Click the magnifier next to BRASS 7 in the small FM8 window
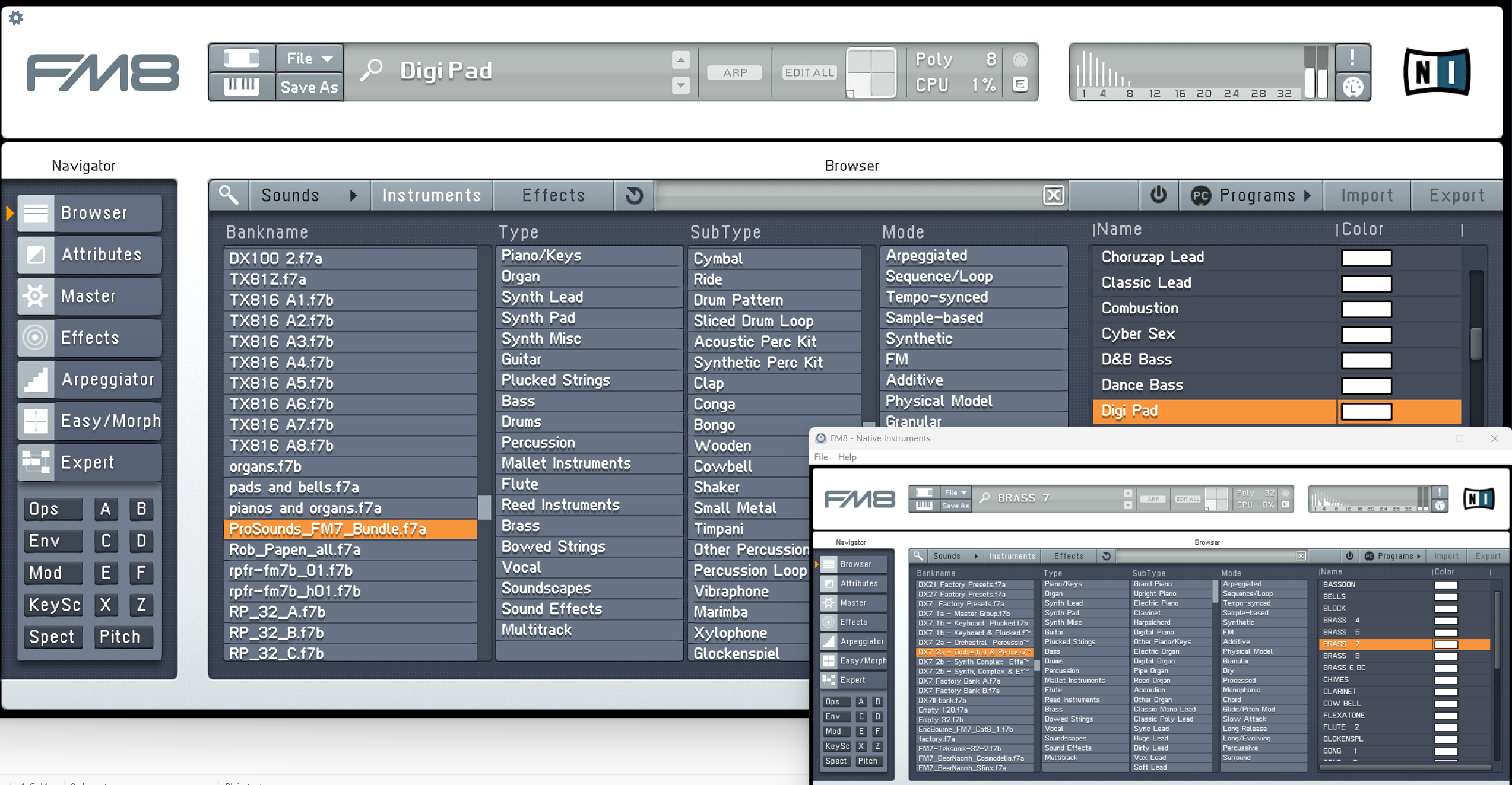The image size is (1512, 785). (984, 498)
